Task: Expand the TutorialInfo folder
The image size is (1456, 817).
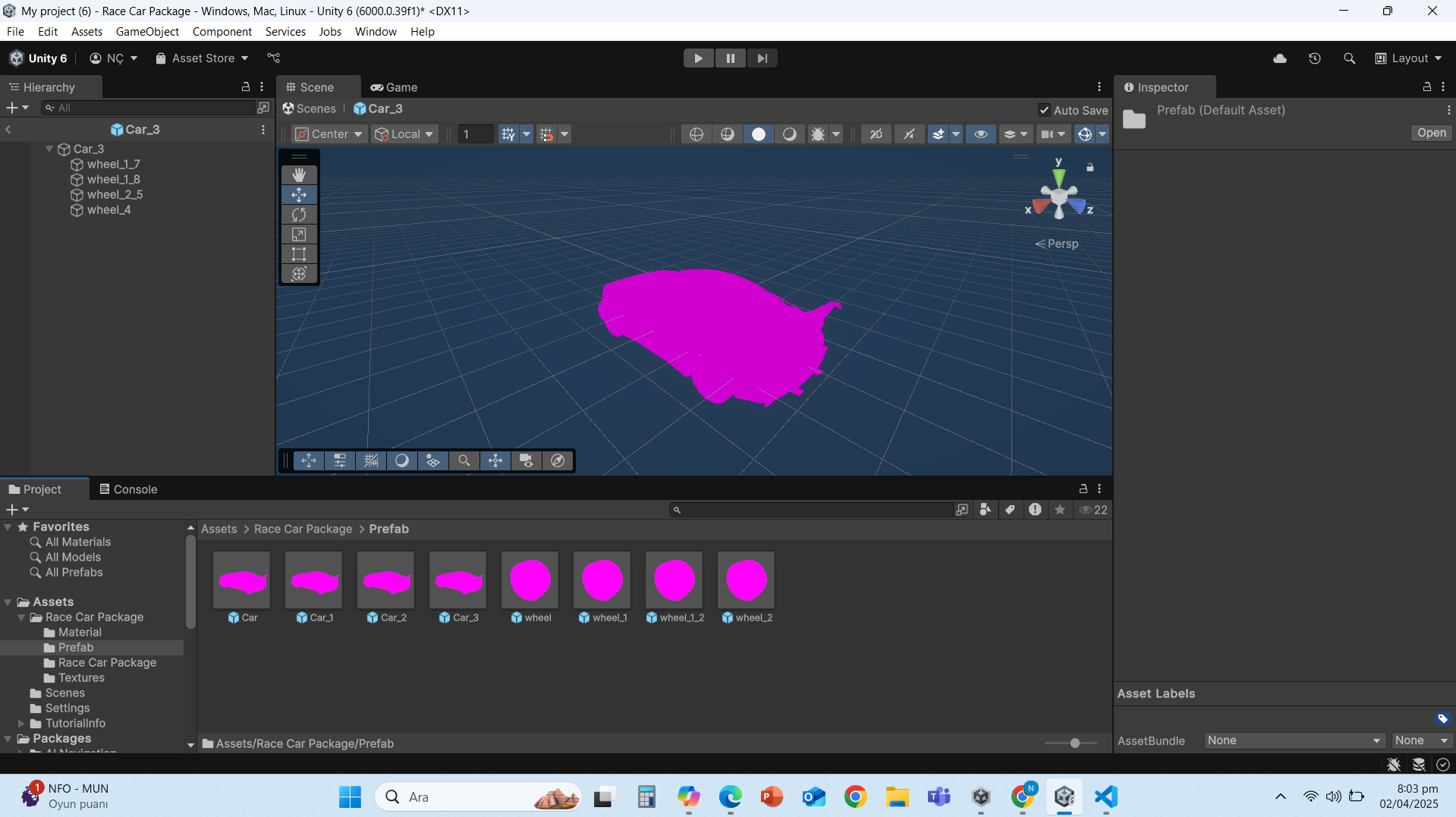Action: pos(22,724)
